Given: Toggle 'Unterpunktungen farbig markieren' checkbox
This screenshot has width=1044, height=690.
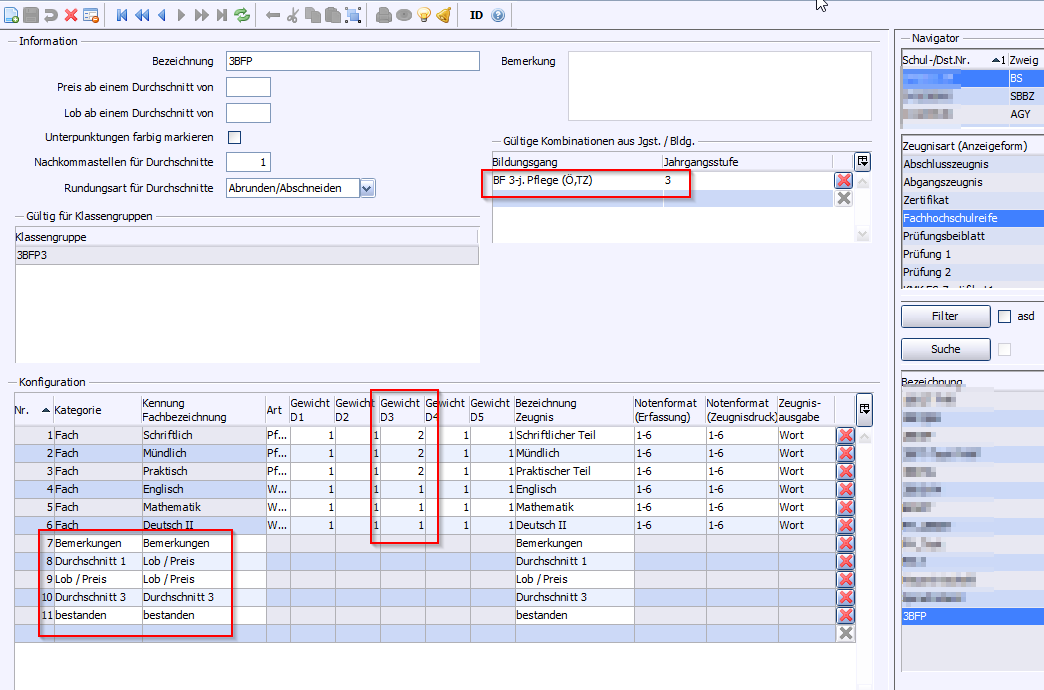Looking at the screenshot, I should tap(235, 137).
